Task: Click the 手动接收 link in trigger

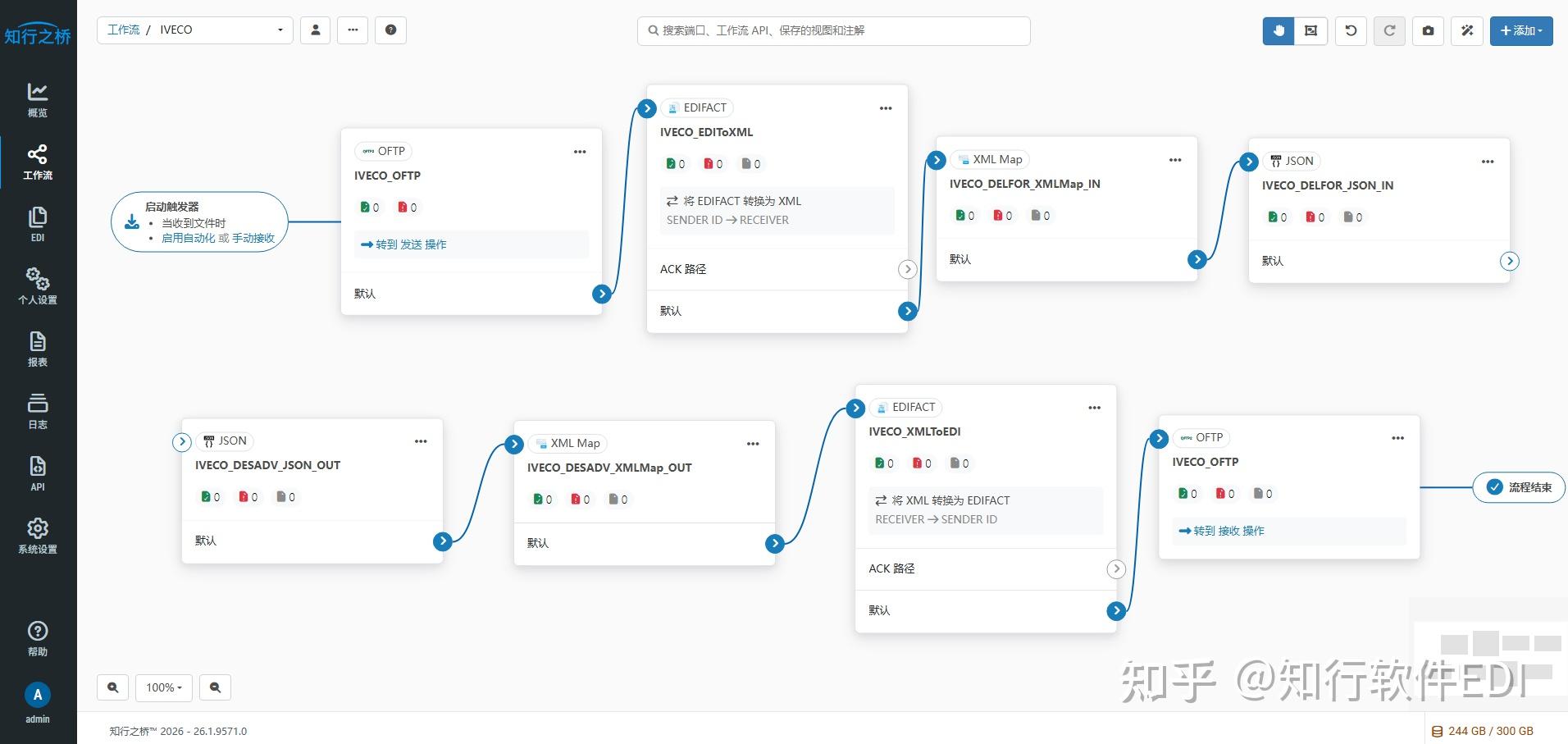Action: (x=253, y=238)
